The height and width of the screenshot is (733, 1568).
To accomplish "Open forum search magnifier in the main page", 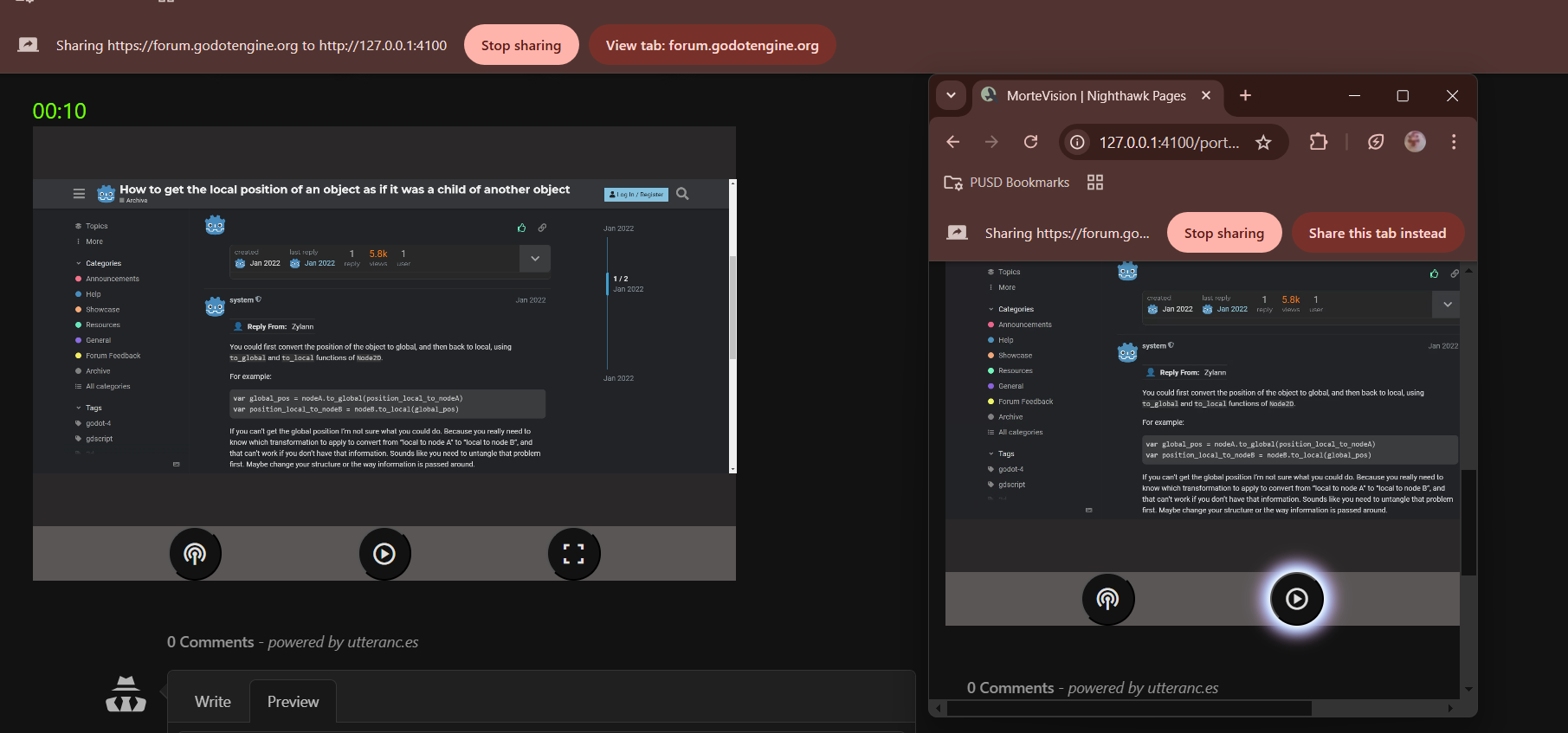I will tap(682, 194).
